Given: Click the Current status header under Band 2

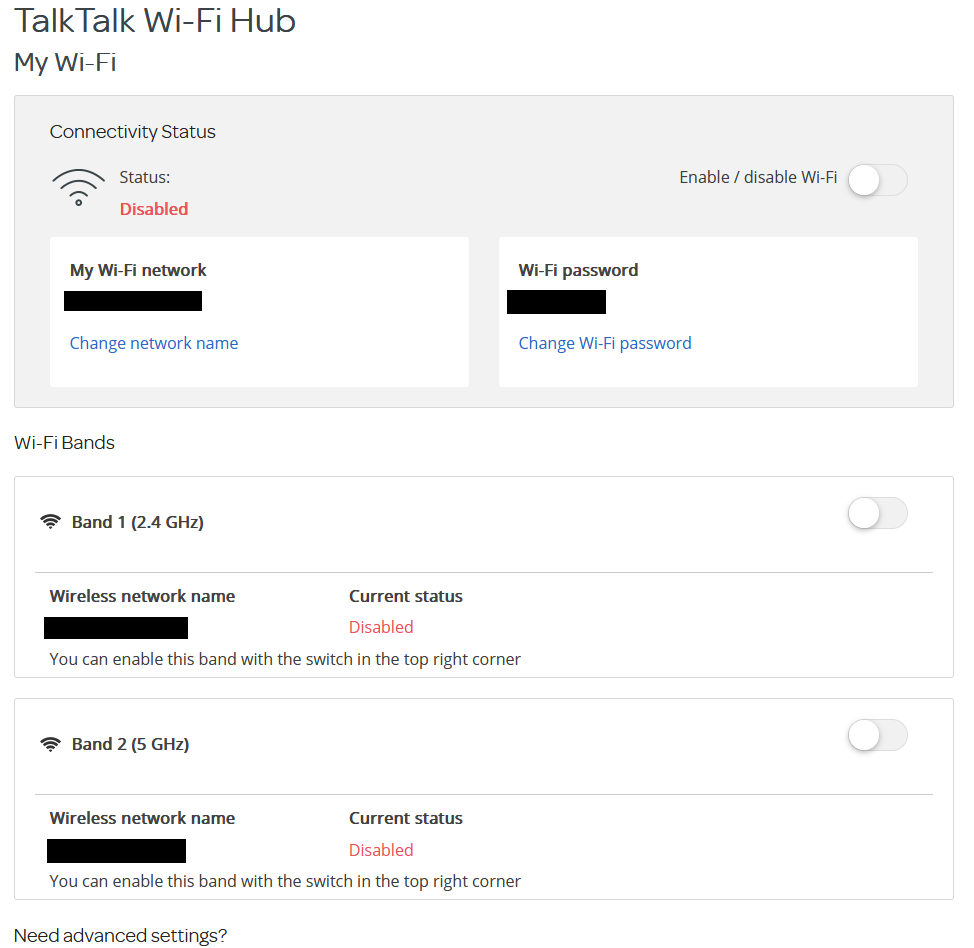Looking at the screenshot, I should click(405, 817).
